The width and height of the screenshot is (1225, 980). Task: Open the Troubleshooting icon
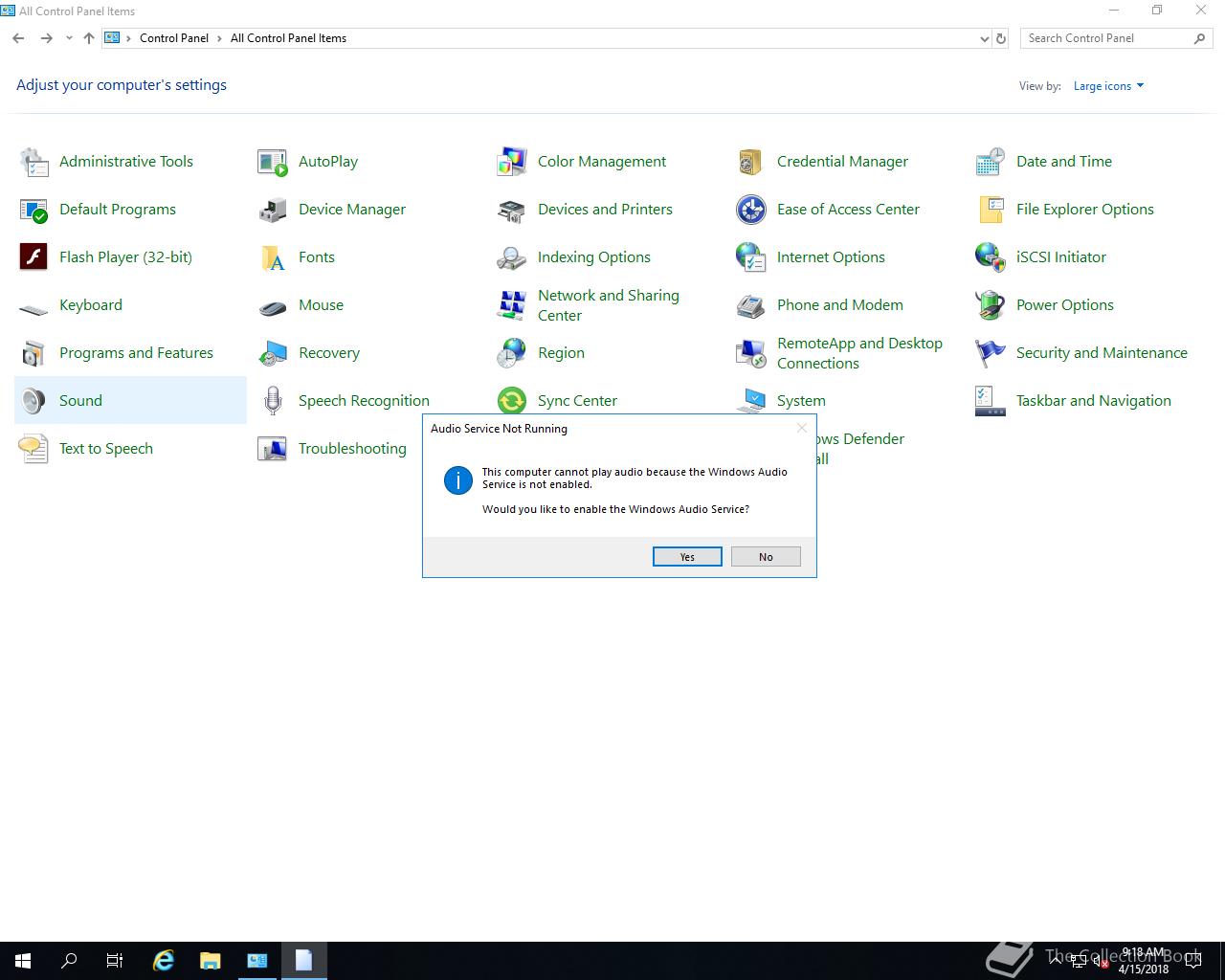[273, 449]
